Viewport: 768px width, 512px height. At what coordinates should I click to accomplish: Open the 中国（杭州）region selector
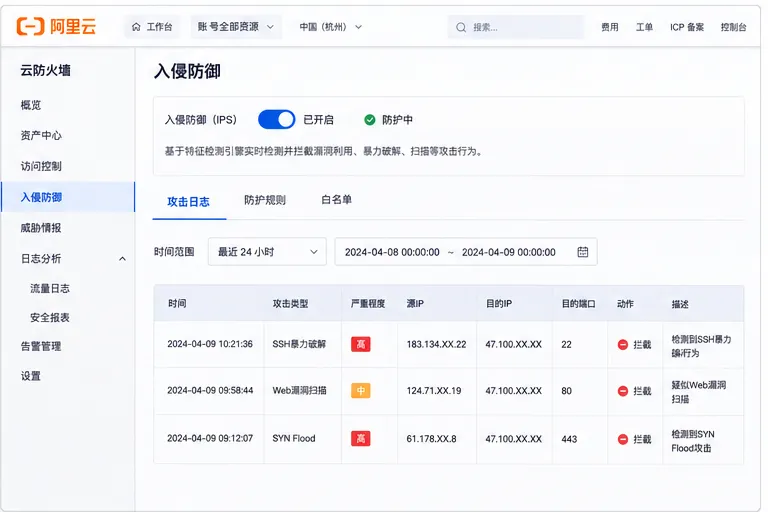click(x=331, y=27)
